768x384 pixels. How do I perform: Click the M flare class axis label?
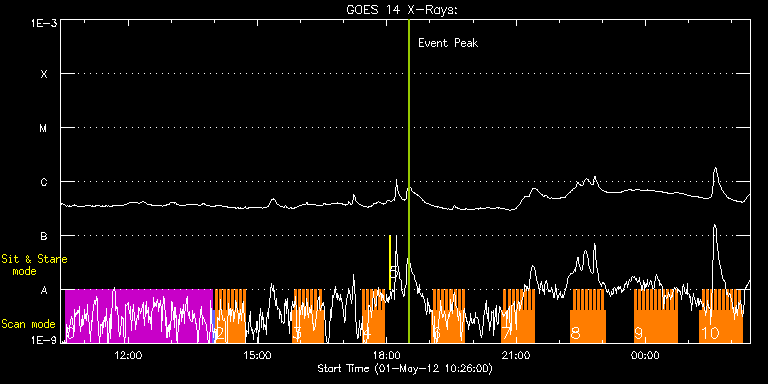[44, 128]
